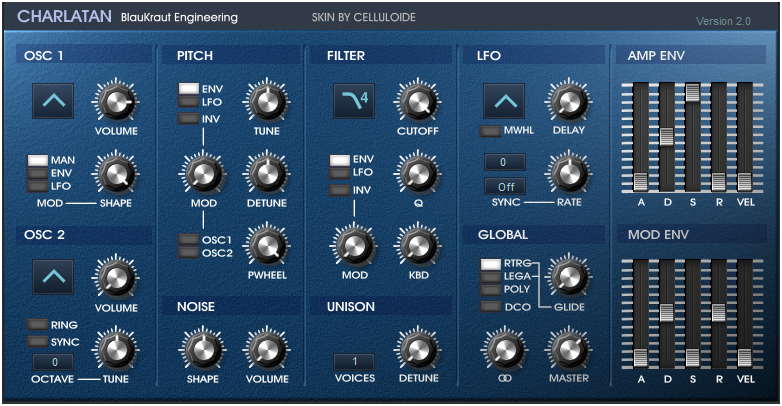
Task: Select MAN shape modulation for OSC 1
Action: (37, 160)
